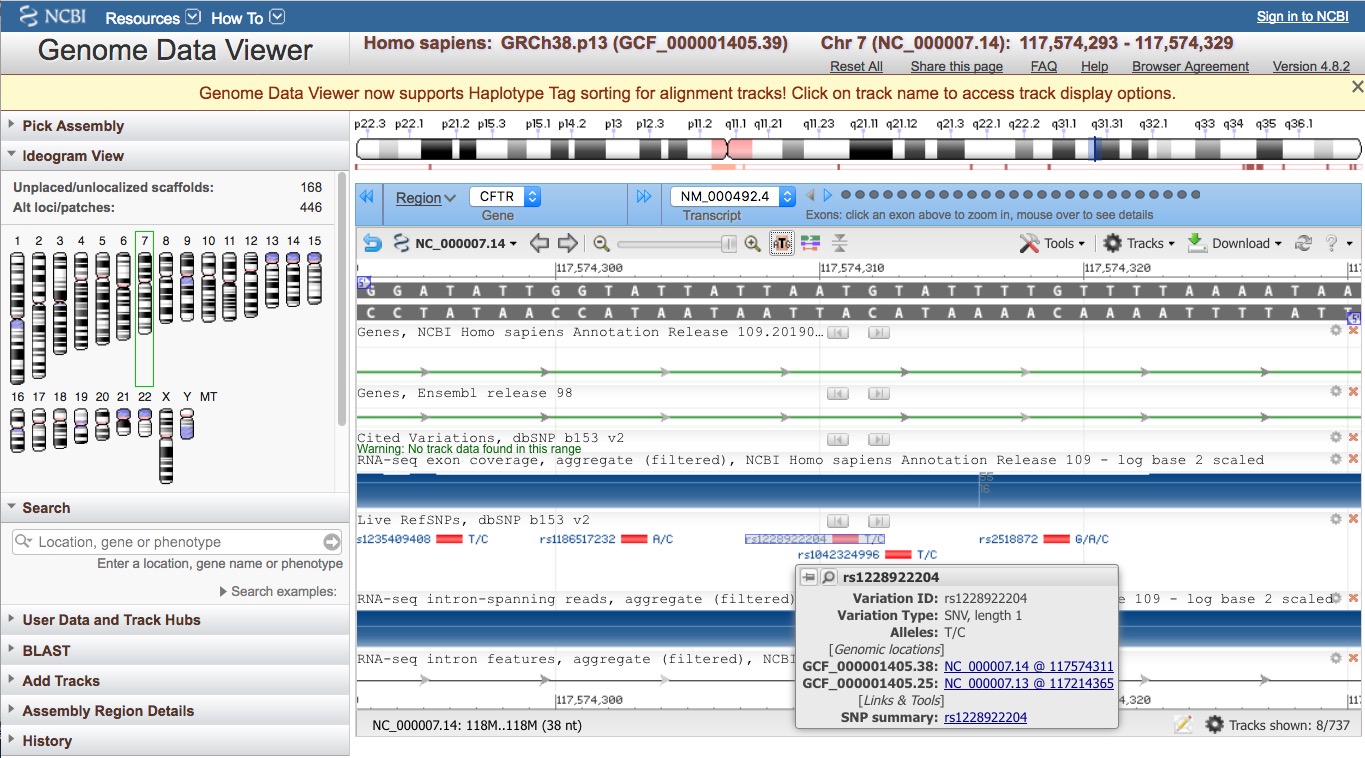Click Share this page link

tap(956, 66)
